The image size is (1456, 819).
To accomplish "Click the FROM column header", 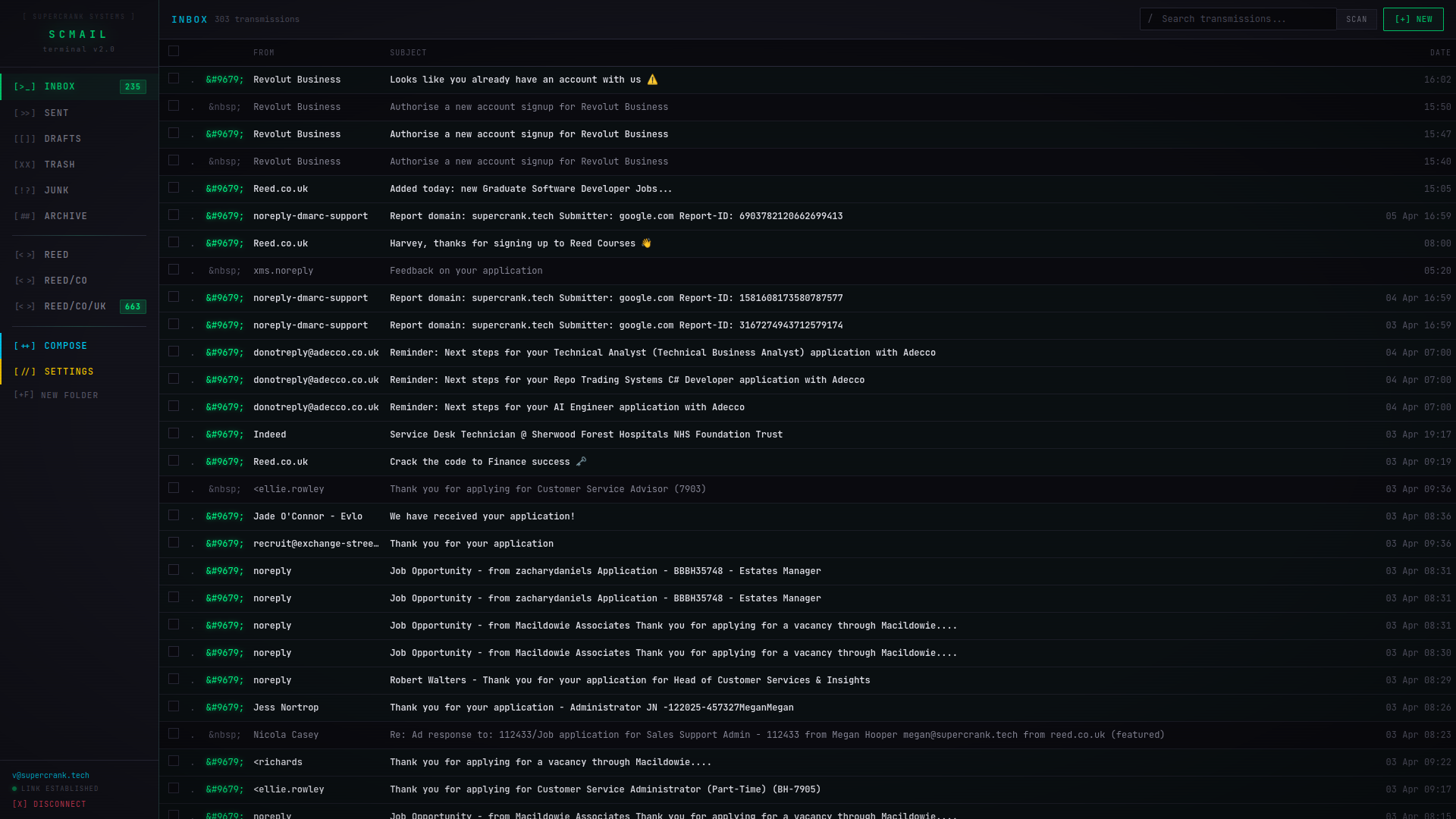I will pyautogui.click(x=264, y=52).
